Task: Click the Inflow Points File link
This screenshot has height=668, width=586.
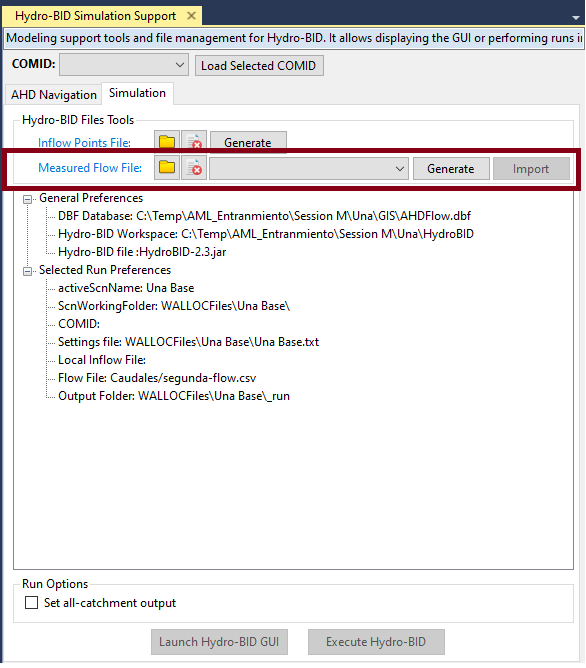Action: (84, 143)
